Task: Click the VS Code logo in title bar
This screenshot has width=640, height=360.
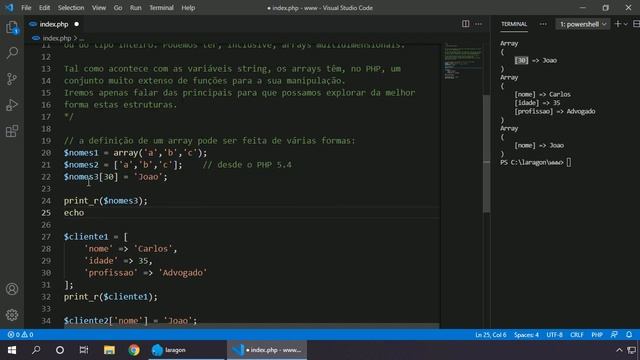Action: tap(9, 8)
